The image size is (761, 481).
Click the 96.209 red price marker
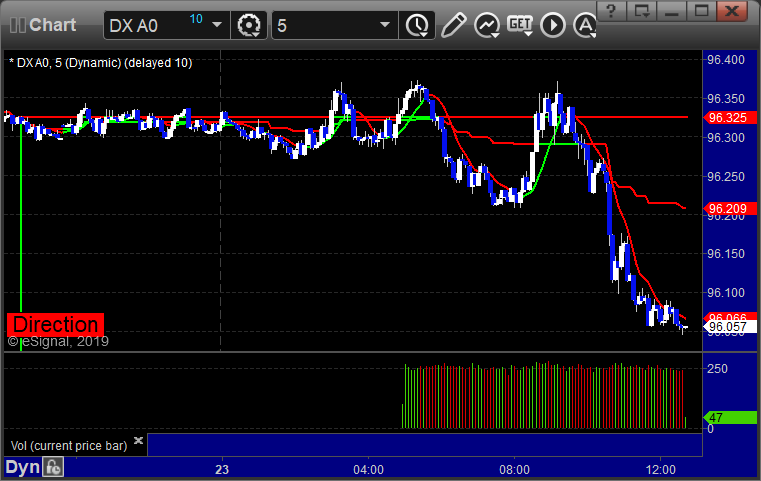tap(730, 209)
